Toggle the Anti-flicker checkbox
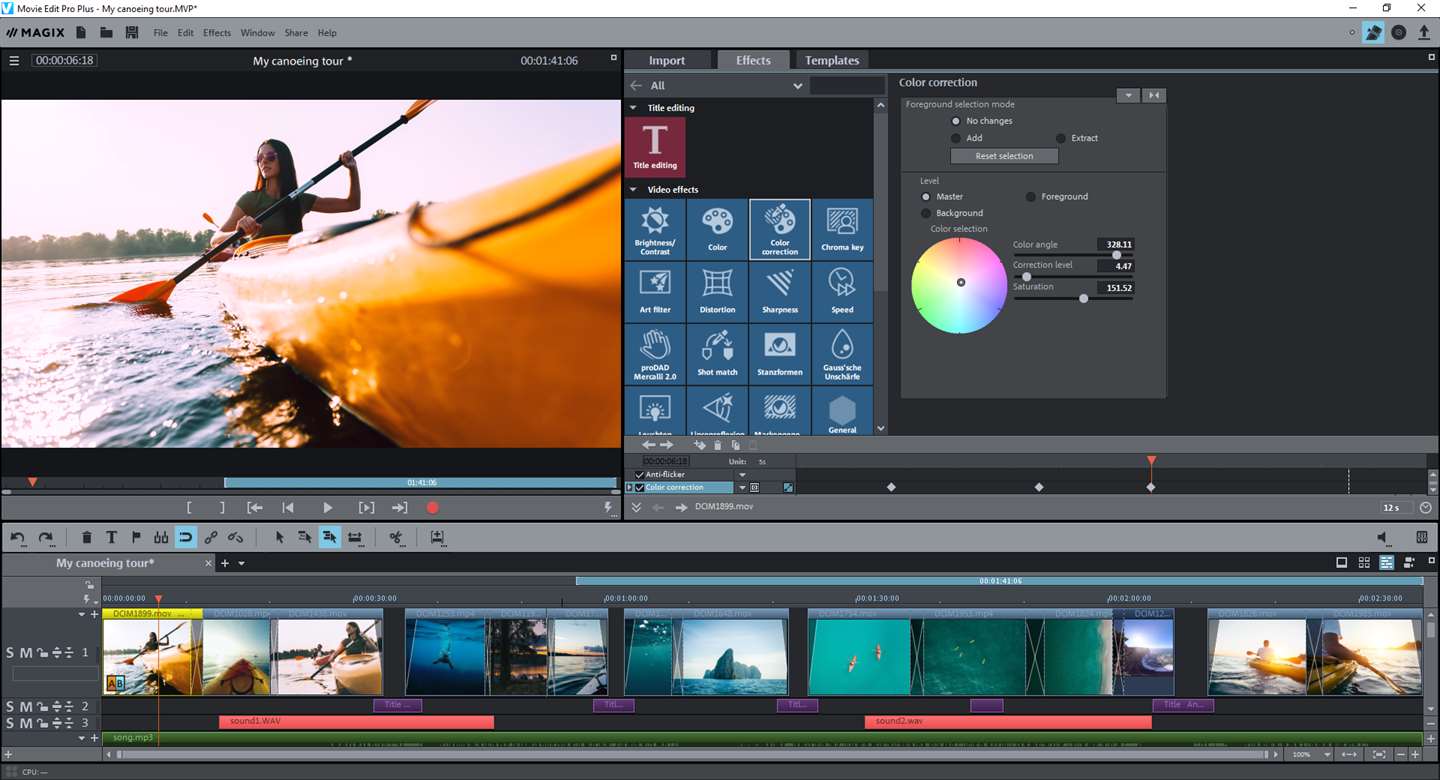Viewport: 1440px width, 780px height. 640,475
